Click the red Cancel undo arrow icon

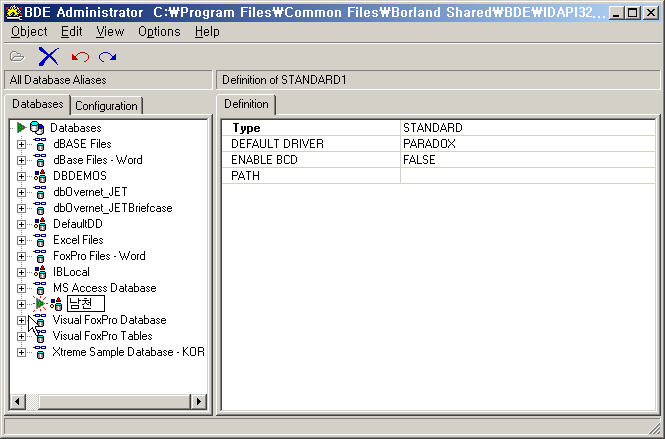80,56
